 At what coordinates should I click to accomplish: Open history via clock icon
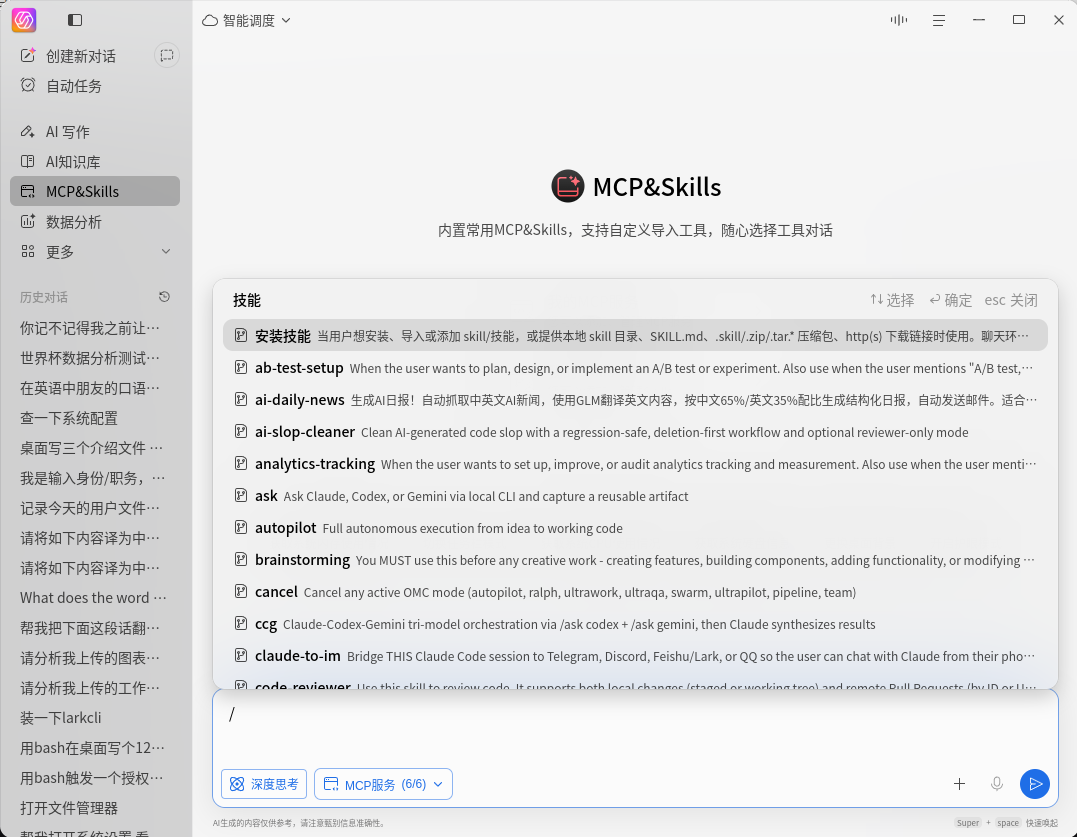(x=164, y=297)
